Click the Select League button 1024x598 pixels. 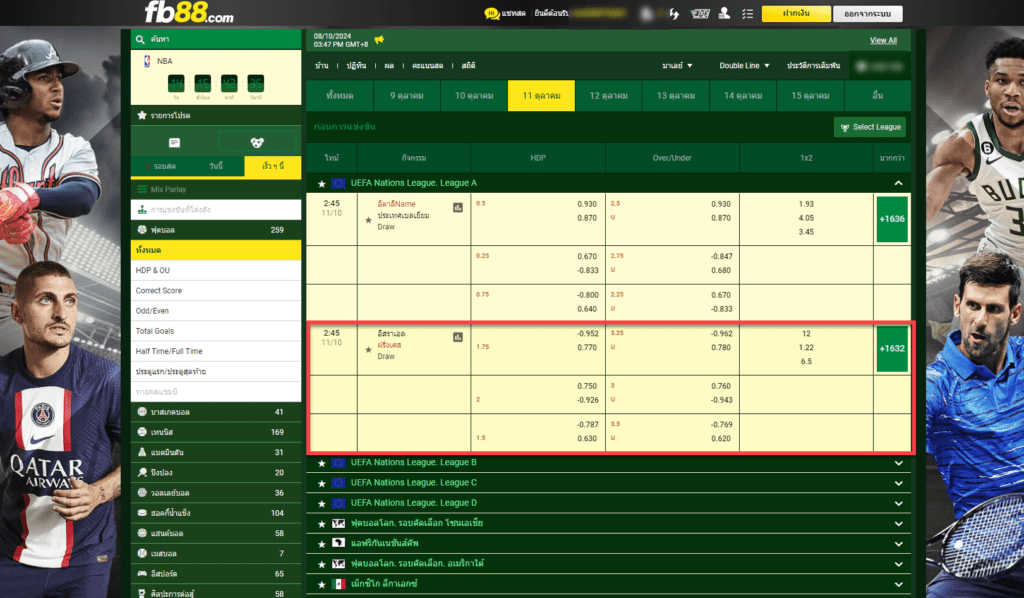click(x=870, y=127)
